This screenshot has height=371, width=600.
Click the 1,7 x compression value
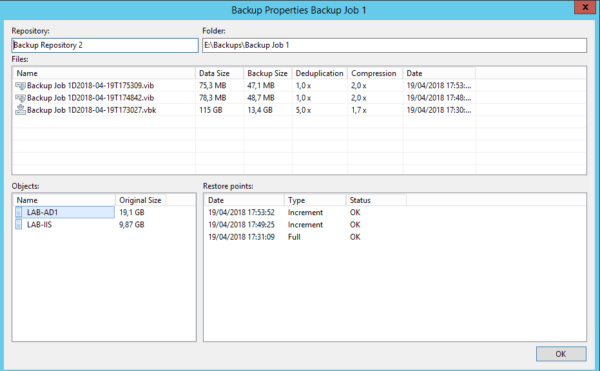(x=359, y=110)
